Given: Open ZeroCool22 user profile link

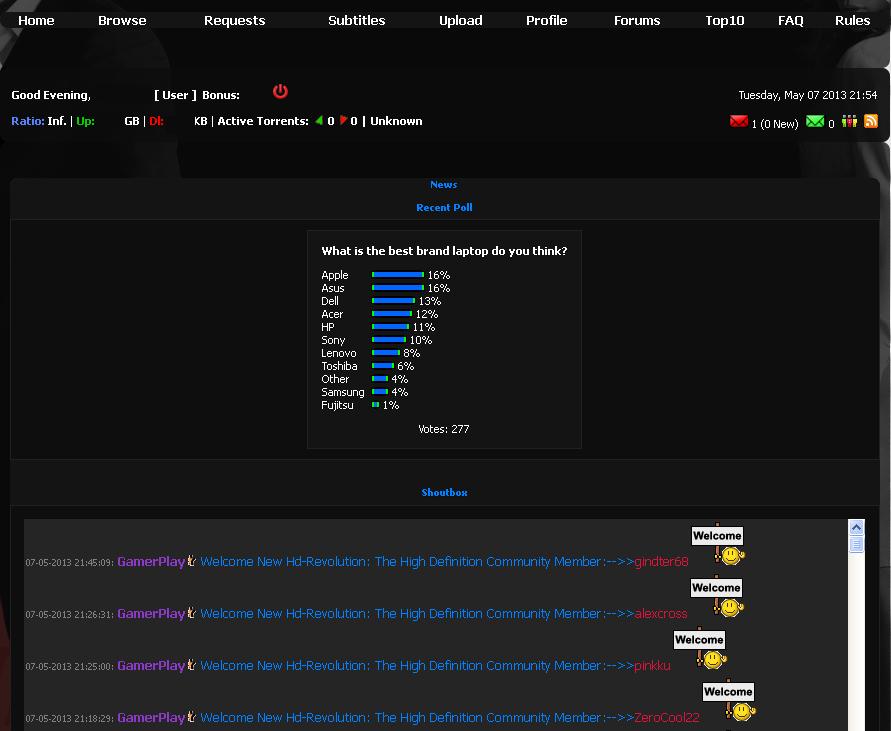Looking at the screenshot, I should [x=667, y=718].
